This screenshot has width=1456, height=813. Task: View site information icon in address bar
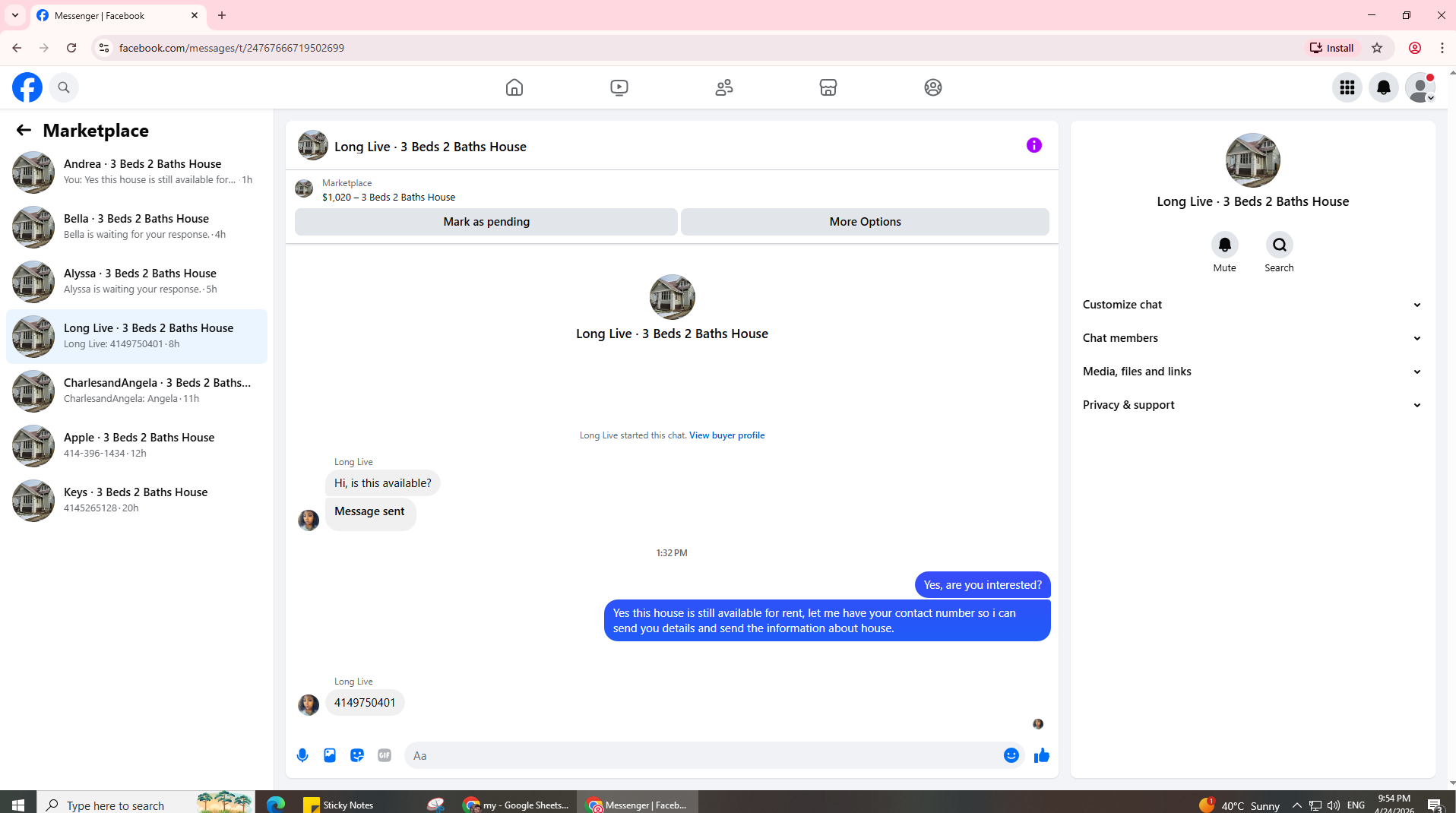click(x=104, y=48)
